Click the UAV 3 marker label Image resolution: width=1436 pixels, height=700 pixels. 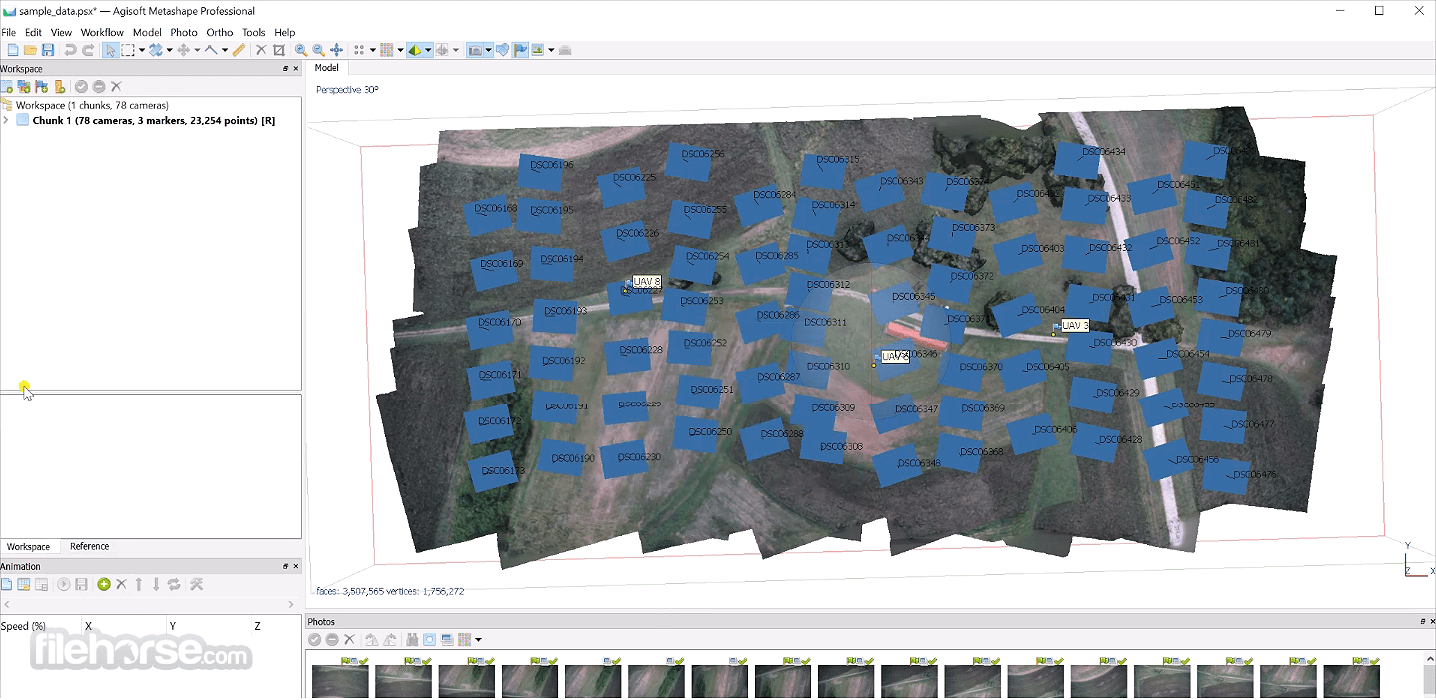click(1074, 326)
